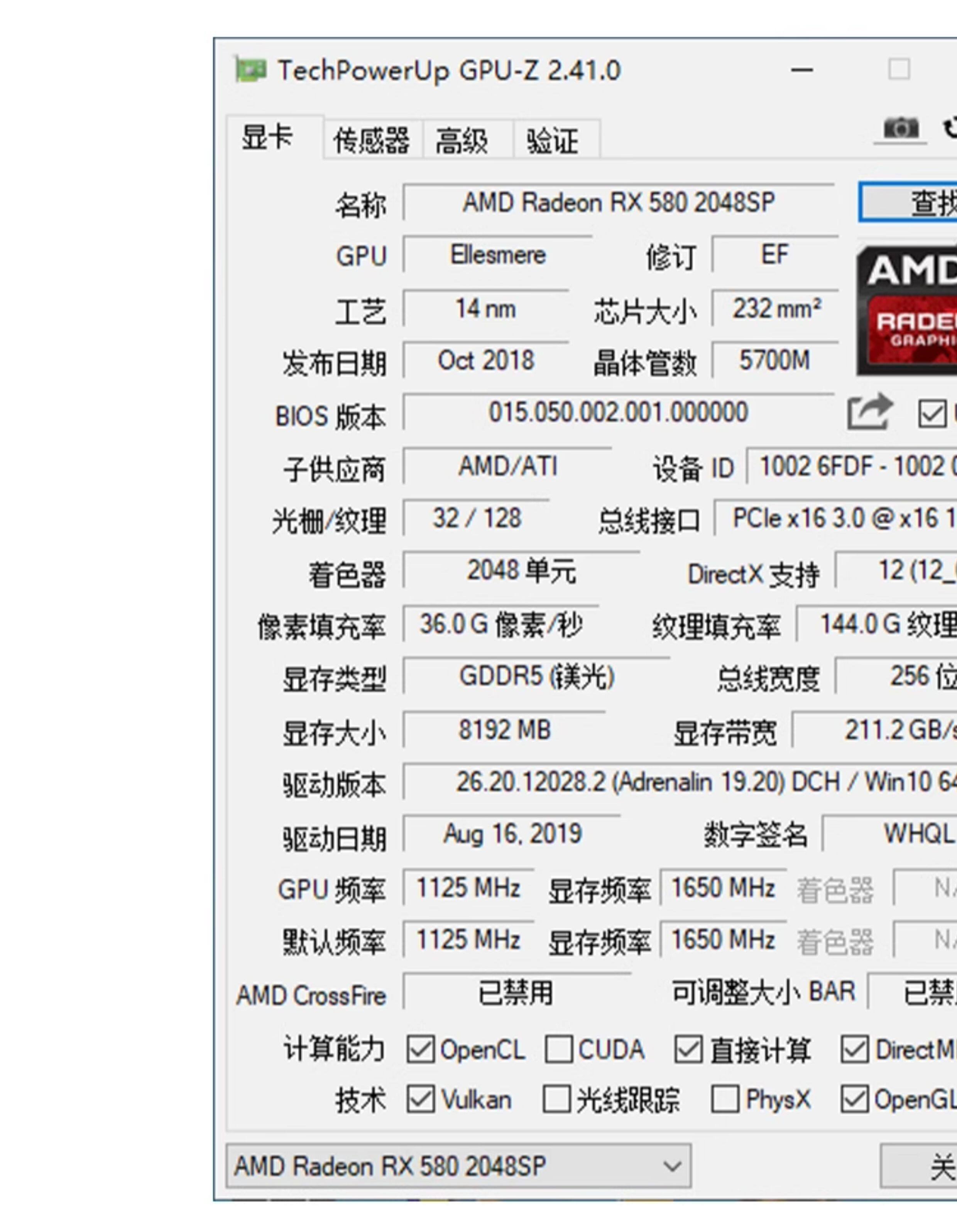Click the 默认频率 field 1125 MHz
The width and height of the screenshot is (957, 1232).
[x=468, y=940]
